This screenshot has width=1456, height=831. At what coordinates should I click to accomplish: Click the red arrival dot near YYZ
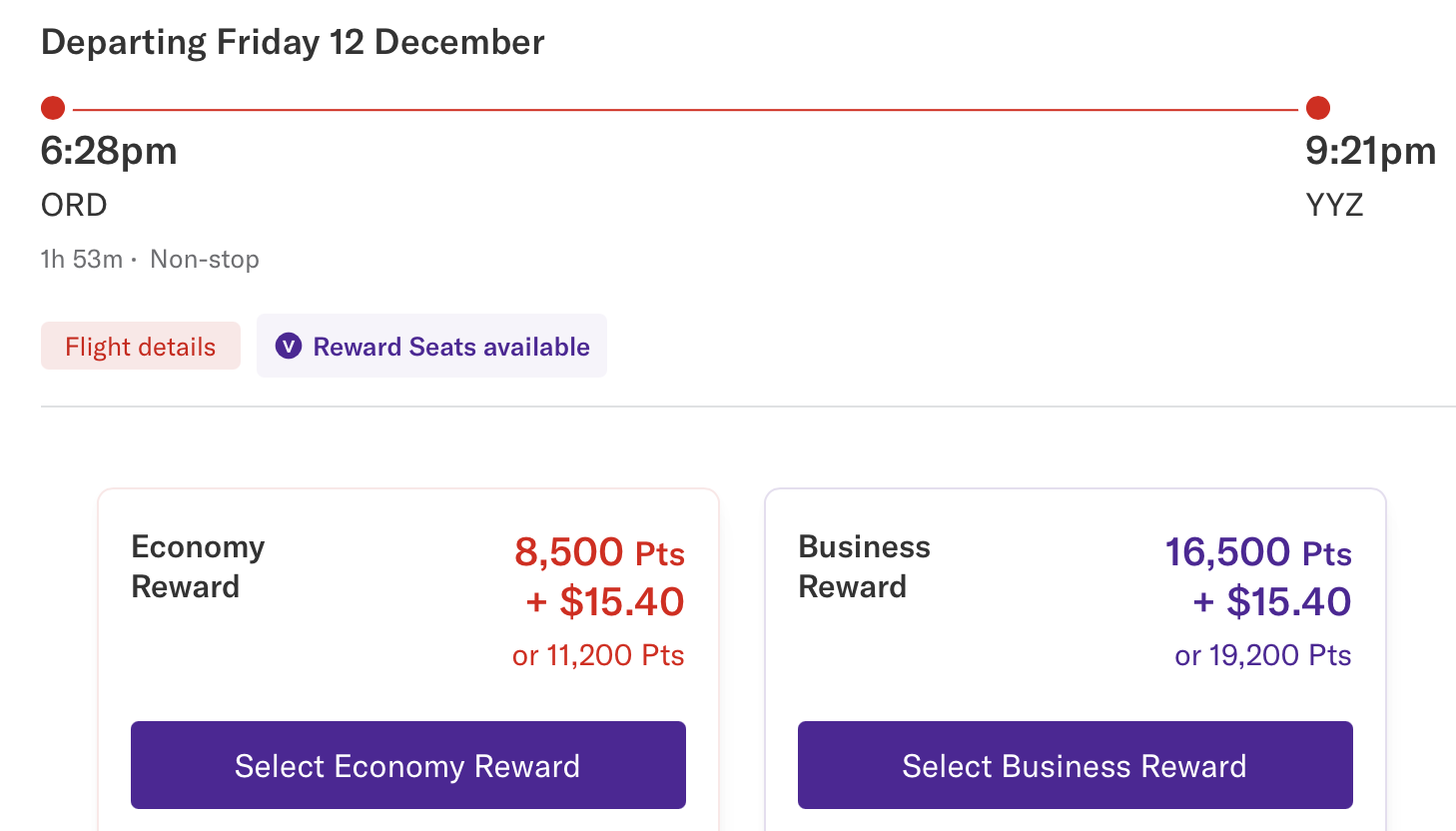click(x=1318, y=107)
